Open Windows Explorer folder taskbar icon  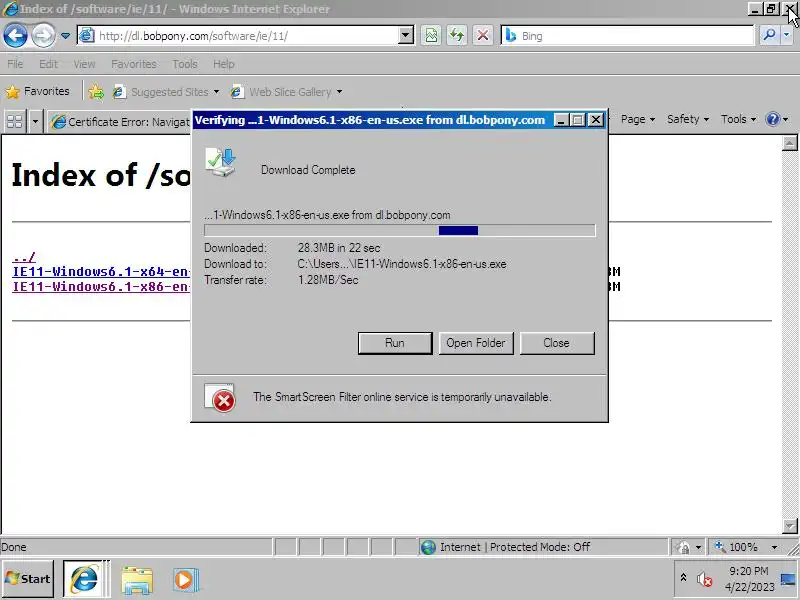tap(137, 580)
